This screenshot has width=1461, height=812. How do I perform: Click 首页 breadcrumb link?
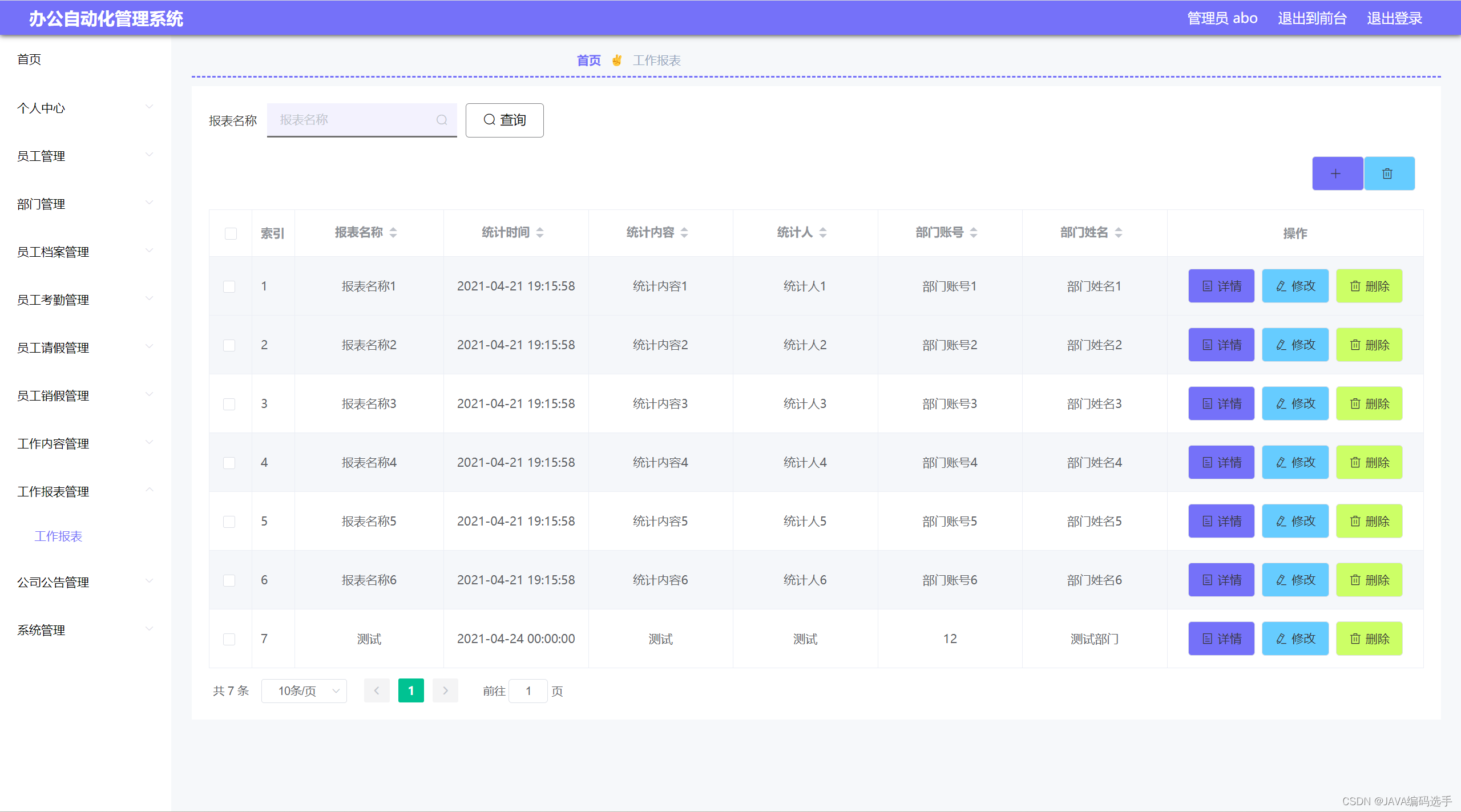click(588, 60)
